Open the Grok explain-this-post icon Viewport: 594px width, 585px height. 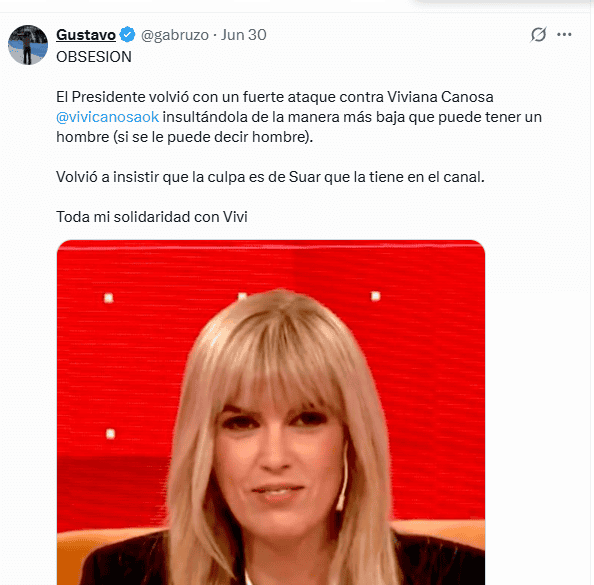click(538, 34)
